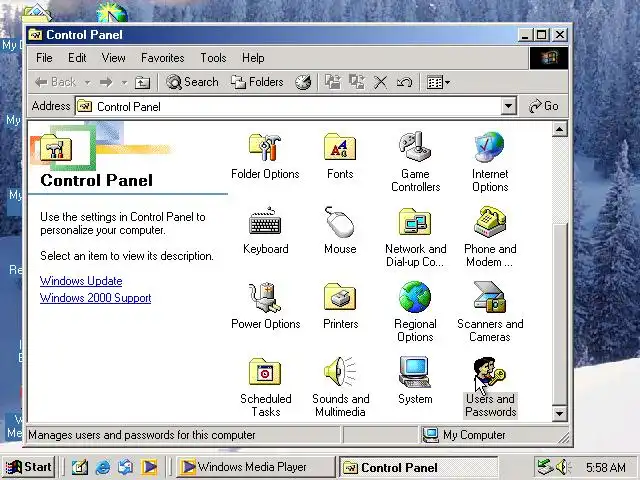The height and width of the screenshot is (480, 640).
Task: Open the View menu
Action: click(x=113, y=58)
